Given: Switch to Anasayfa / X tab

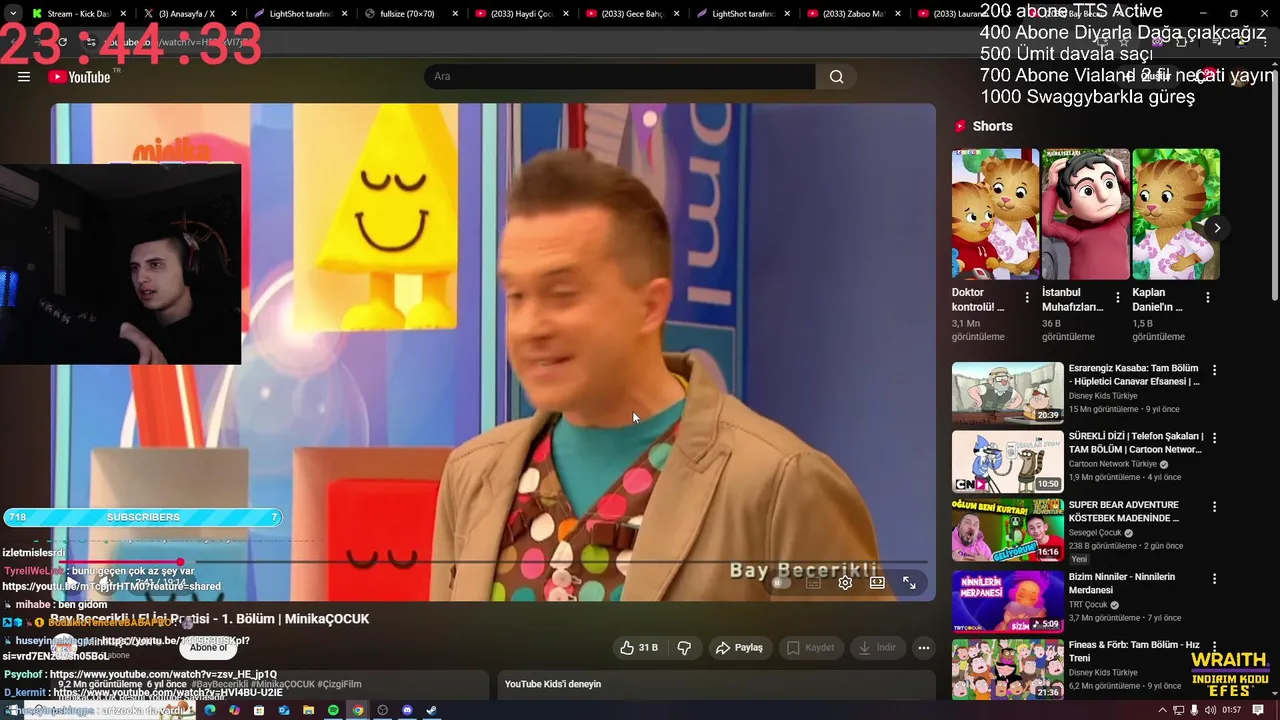Looking at the screenshot, I should pyautogui.click(x=188, y=14).
